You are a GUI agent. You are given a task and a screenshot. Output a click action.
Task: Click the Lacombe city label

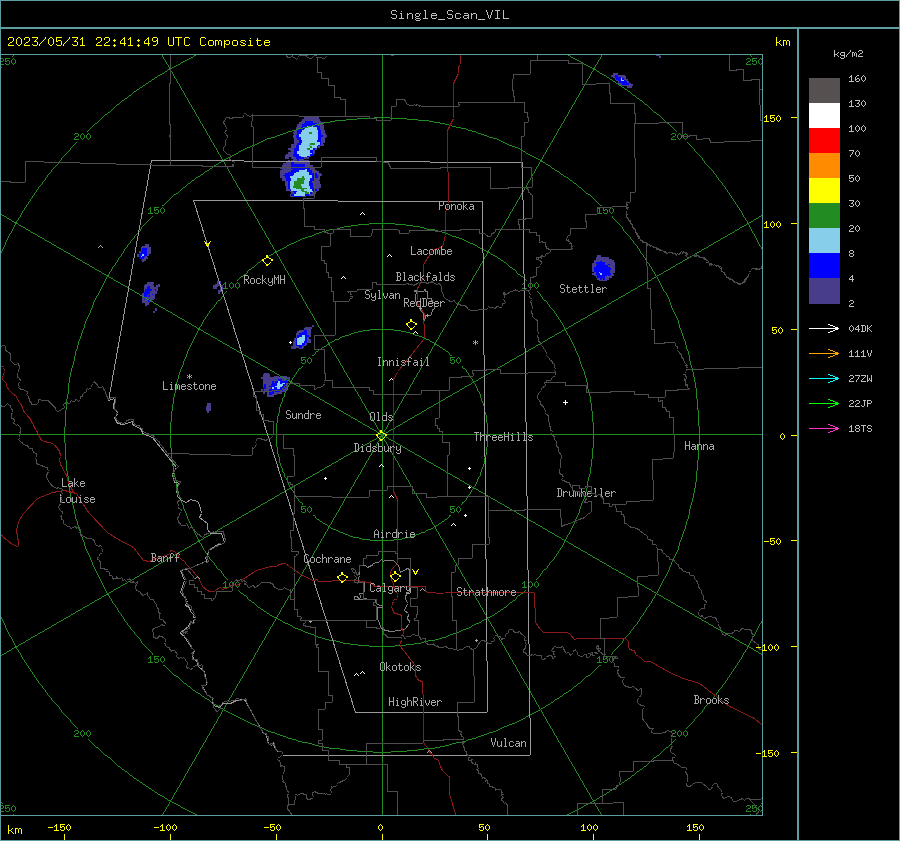click(431, 251)
